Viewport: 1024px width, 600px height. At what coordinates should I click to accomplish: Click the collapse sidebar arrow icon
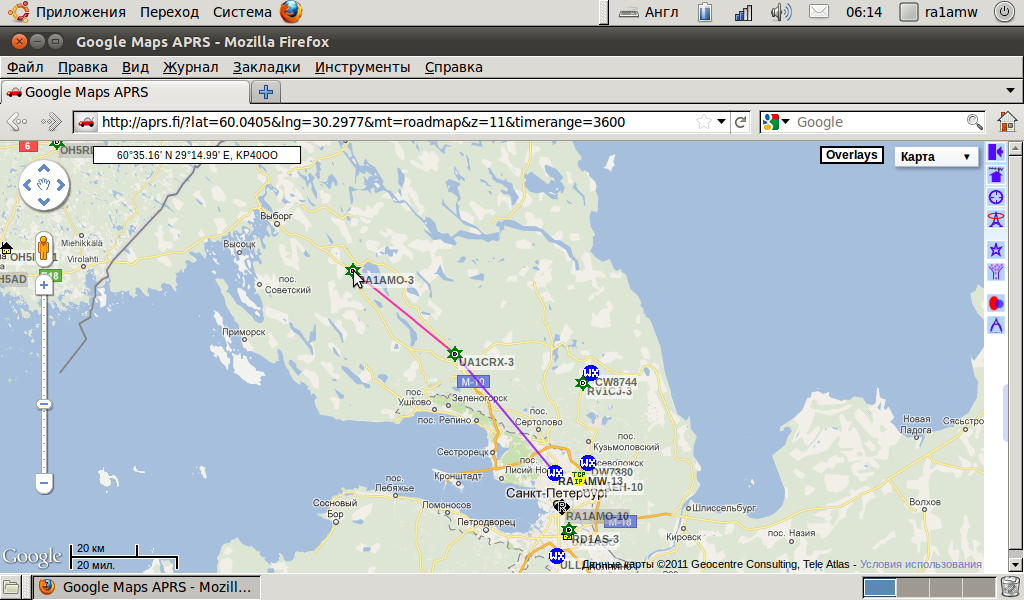(996, 151)
